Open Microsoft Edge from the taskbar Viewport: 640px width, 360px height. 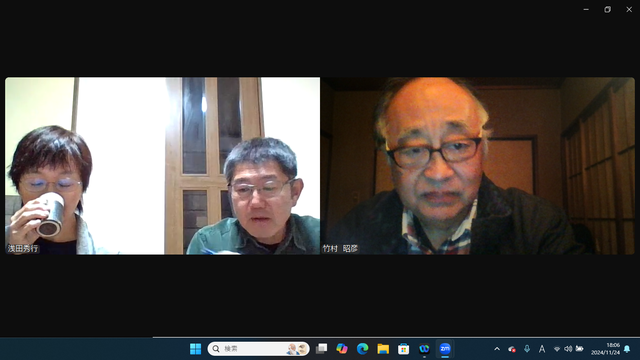pos(362,349)
